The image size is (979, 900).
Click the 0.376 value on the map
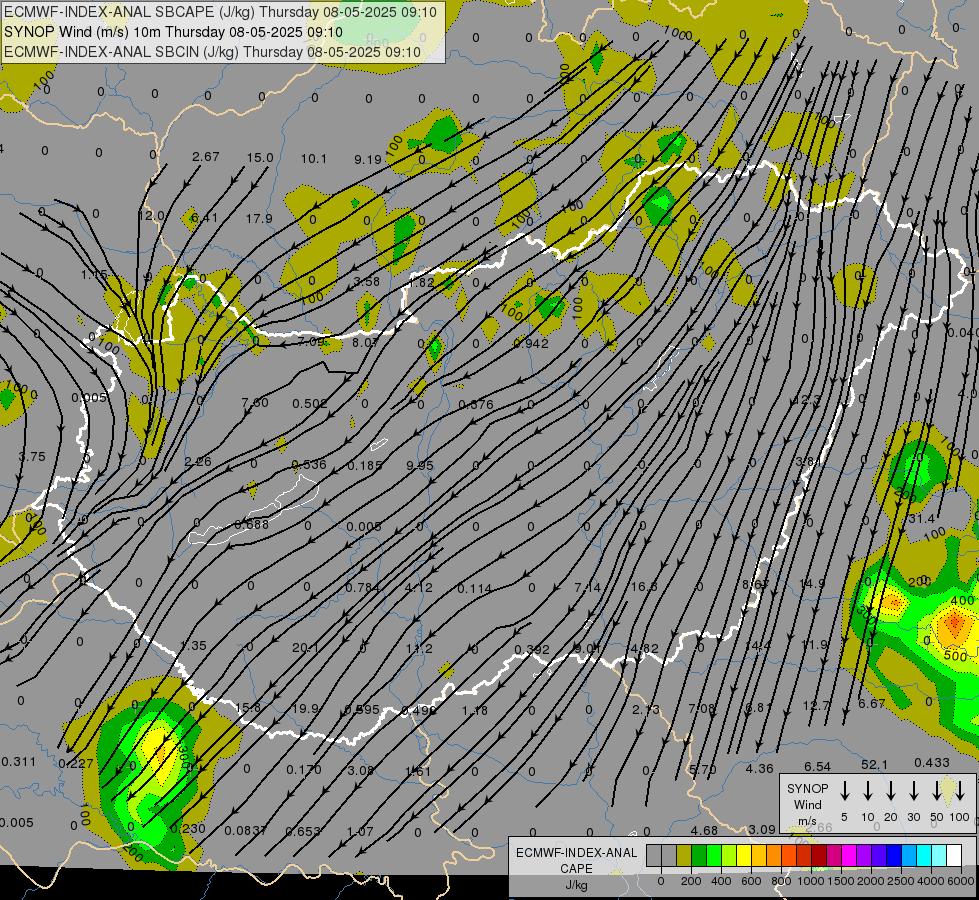pyautogui.click(x=476, y=405)
